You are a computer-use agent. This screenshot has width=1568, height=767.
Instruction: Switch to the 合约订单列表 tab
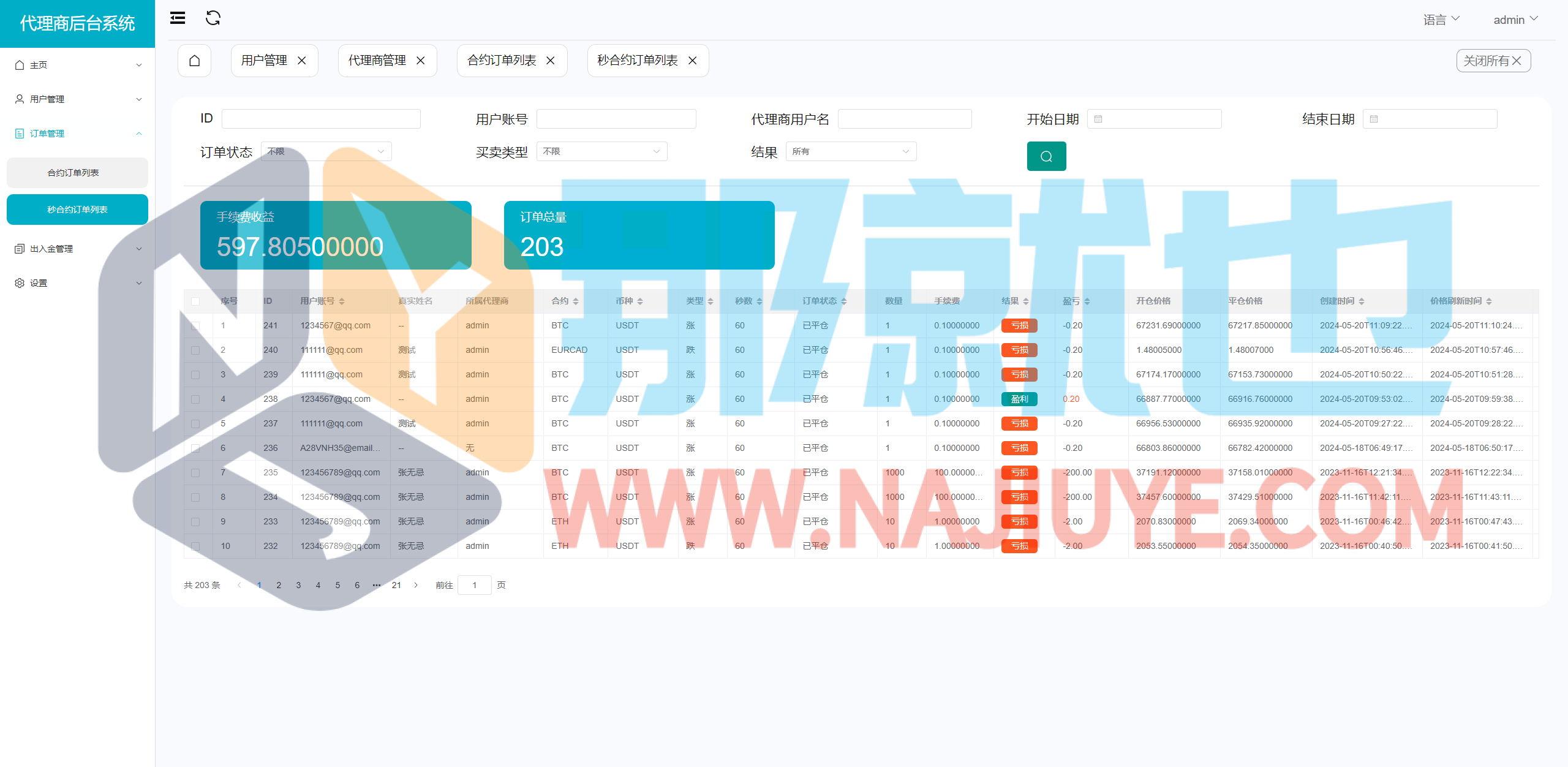coord(502,61)
